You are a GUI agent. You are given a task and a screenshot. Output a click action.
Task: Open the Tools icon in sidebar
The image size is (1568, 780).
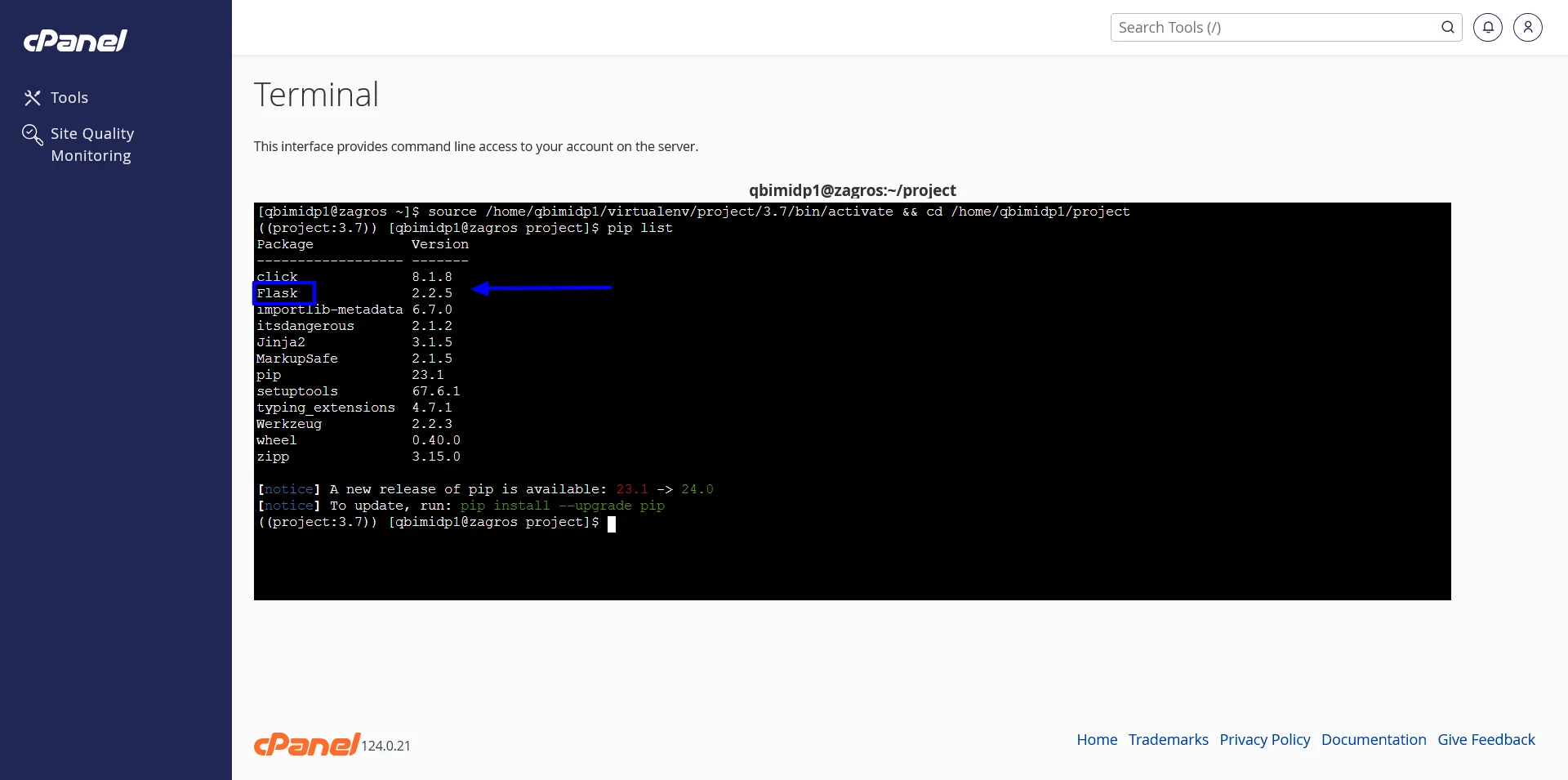point(33,98)
